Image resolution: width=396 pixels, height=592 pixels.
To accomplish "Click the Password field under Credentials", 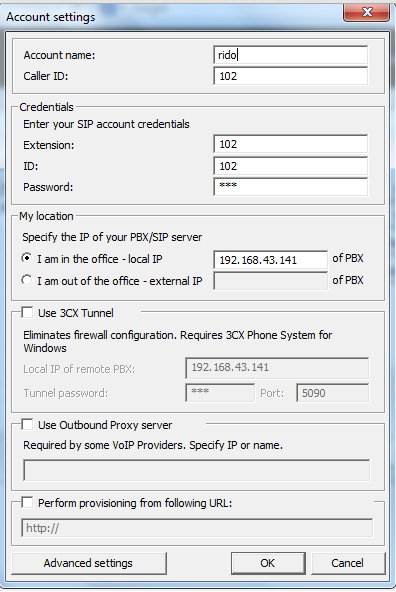I will coord(290,187).
